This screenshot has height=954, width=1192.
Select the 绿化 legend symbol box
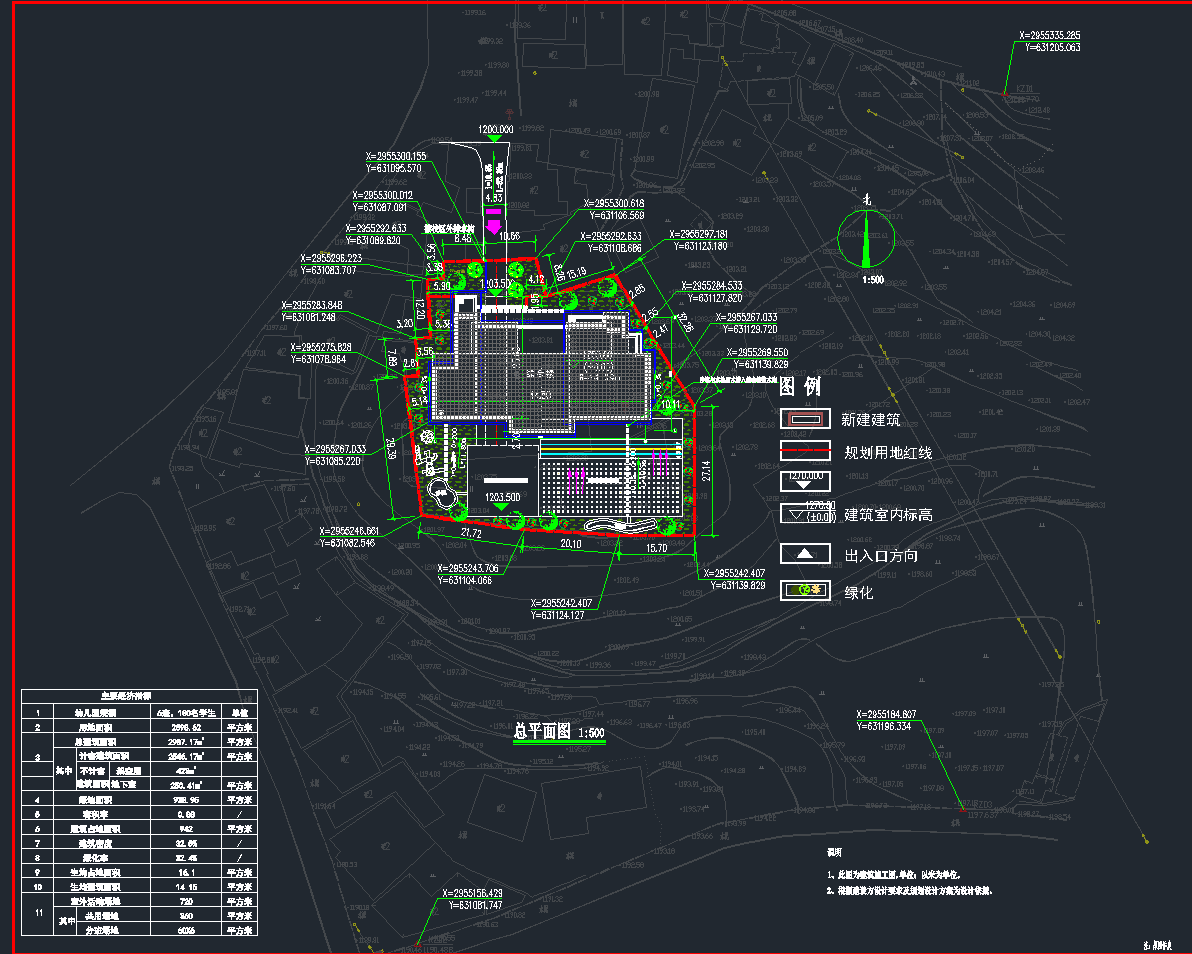pos(805,591)
